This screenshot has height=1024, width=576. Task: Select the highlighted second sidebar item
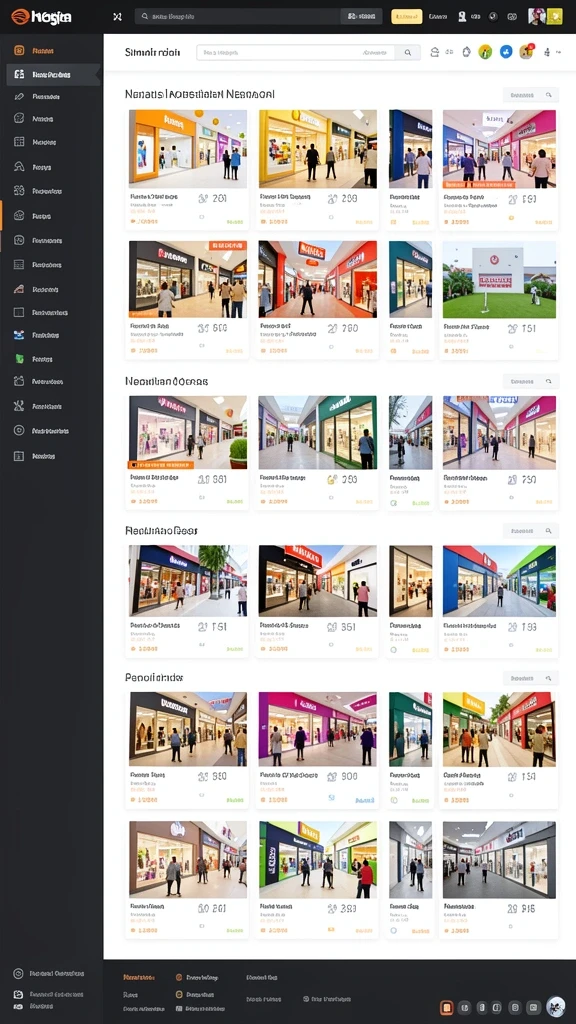tap(54, 74)
